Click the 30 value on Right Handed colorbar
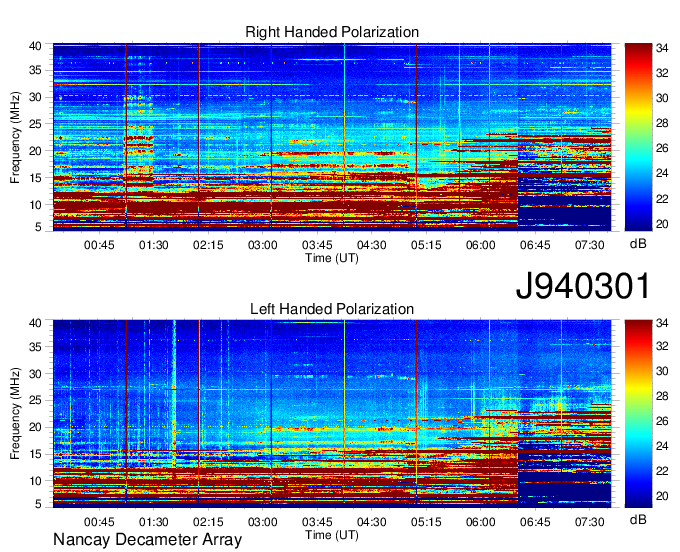 pyautogui.click(x=662, y=98)
